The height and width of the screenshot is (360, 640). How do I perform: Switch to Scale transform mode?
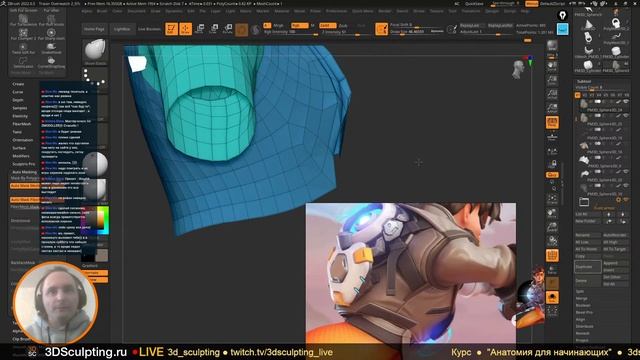tap(213, 29)
